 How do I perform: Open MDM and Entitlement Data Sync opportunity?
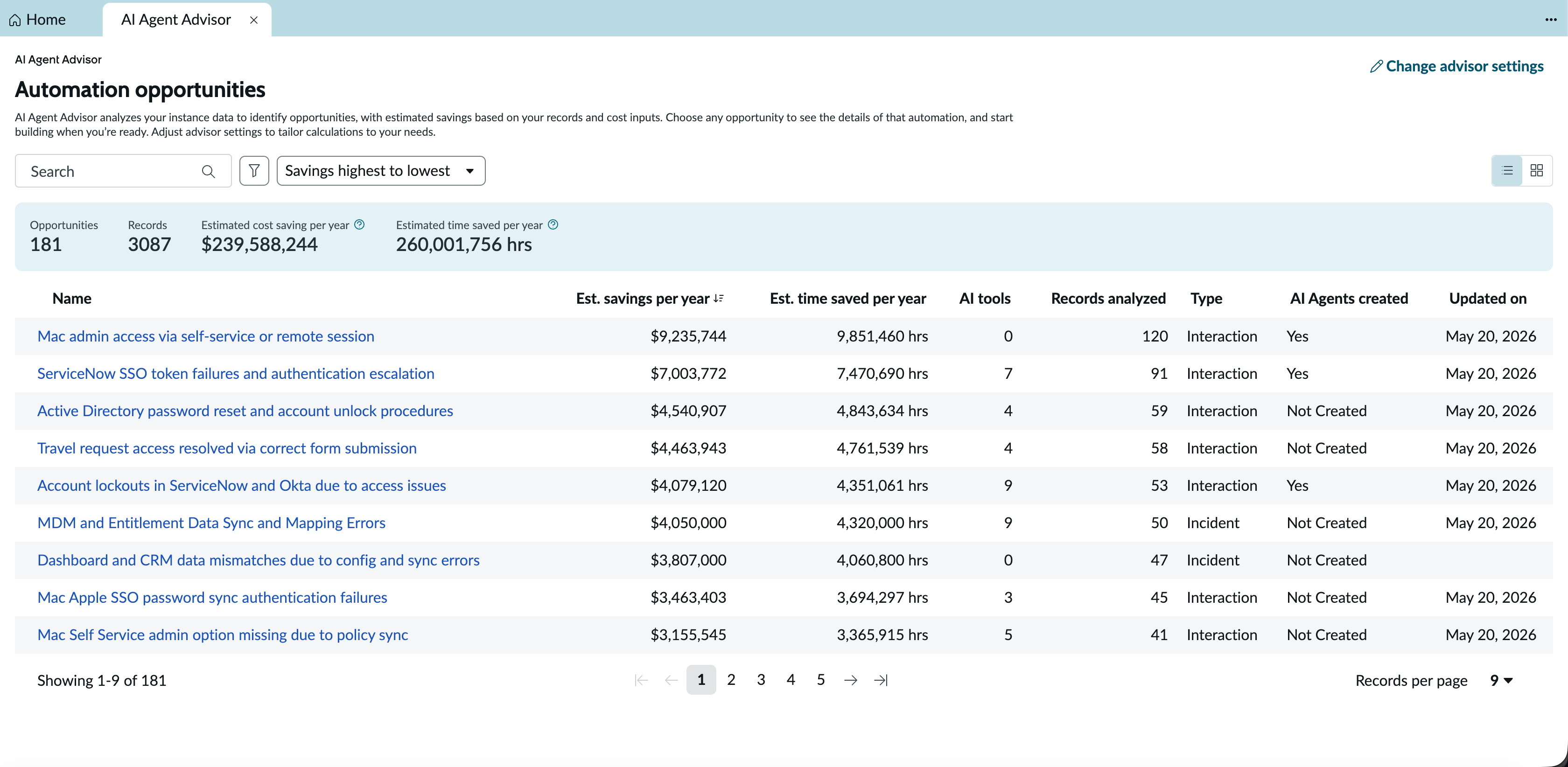click(211, 523)
